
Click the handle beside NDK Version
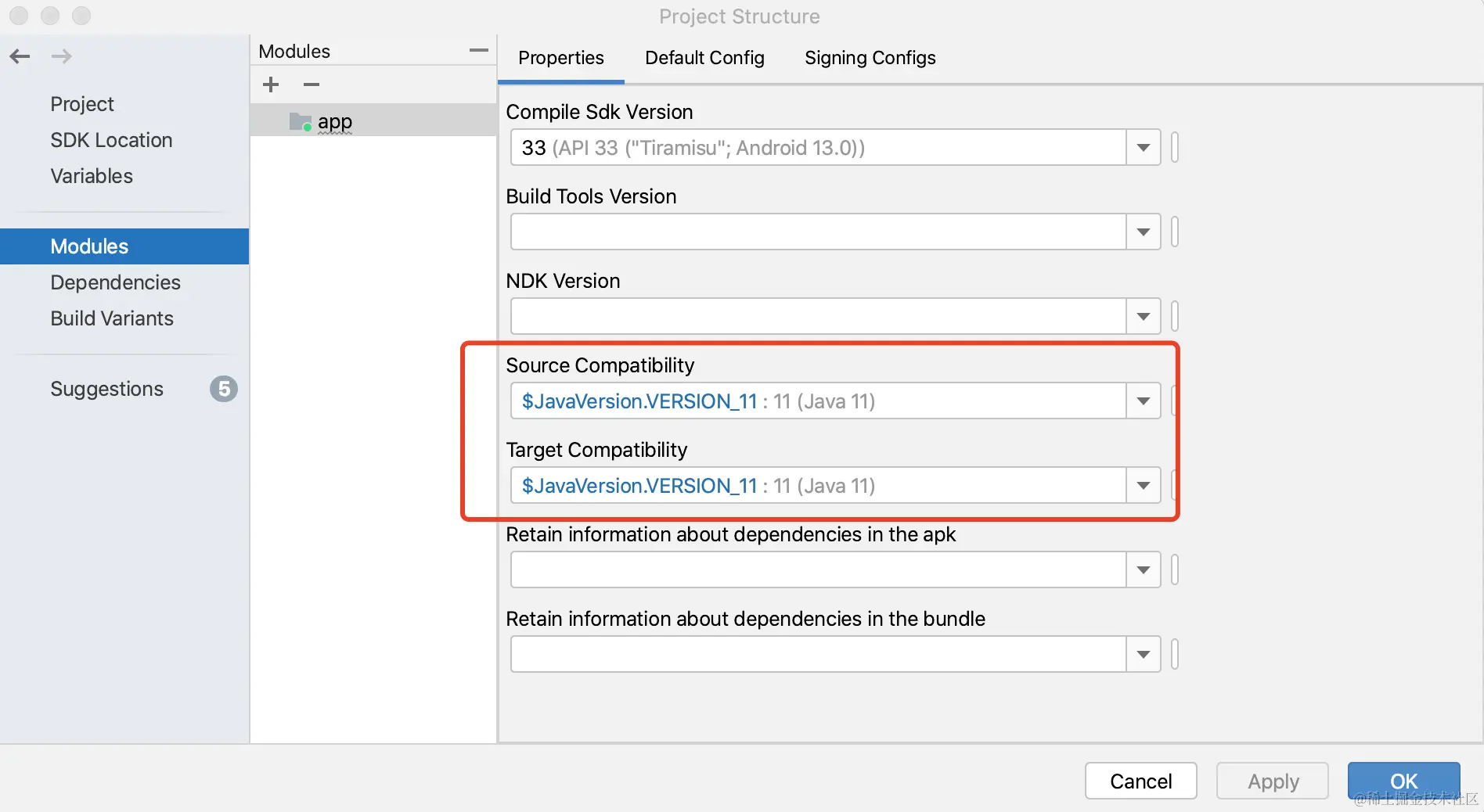[1175, 317]
